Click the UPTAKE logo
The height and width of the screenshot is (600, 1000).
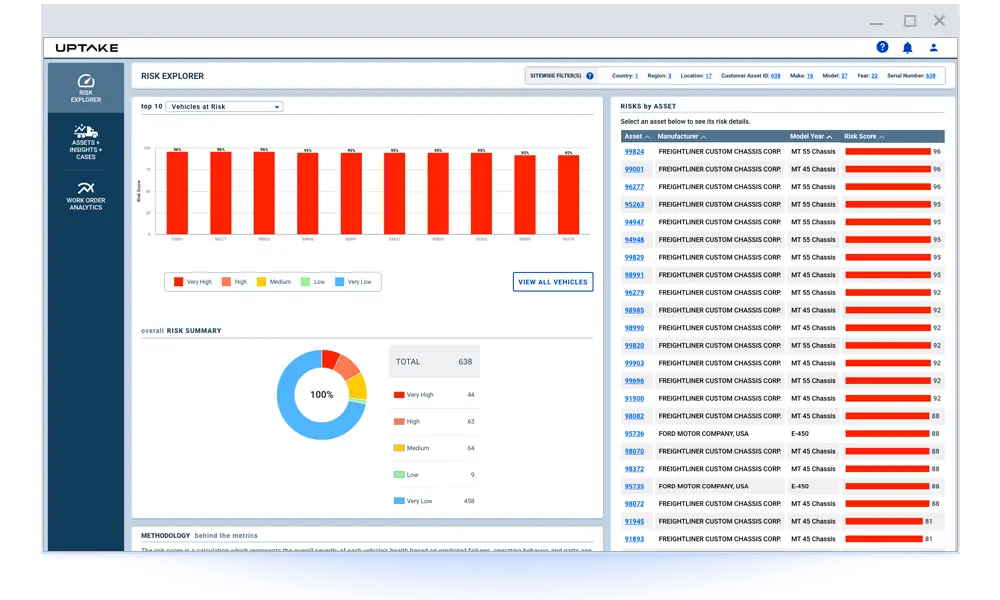pyautogui.click(x=87, y=48)
